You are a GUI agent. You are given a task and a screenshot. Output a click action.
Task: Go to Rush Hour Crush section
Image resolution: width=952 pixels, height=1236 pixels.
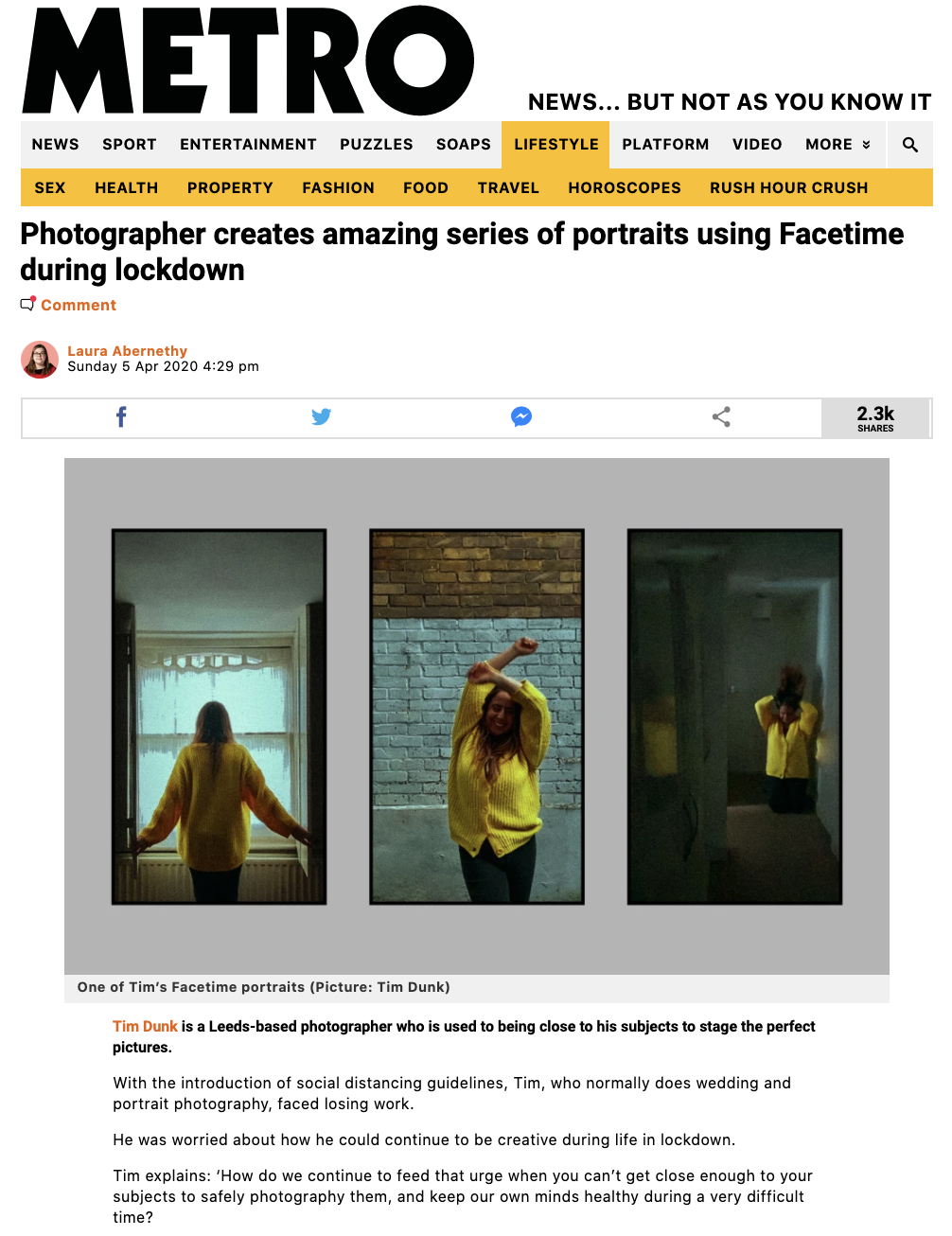point(789,187)
